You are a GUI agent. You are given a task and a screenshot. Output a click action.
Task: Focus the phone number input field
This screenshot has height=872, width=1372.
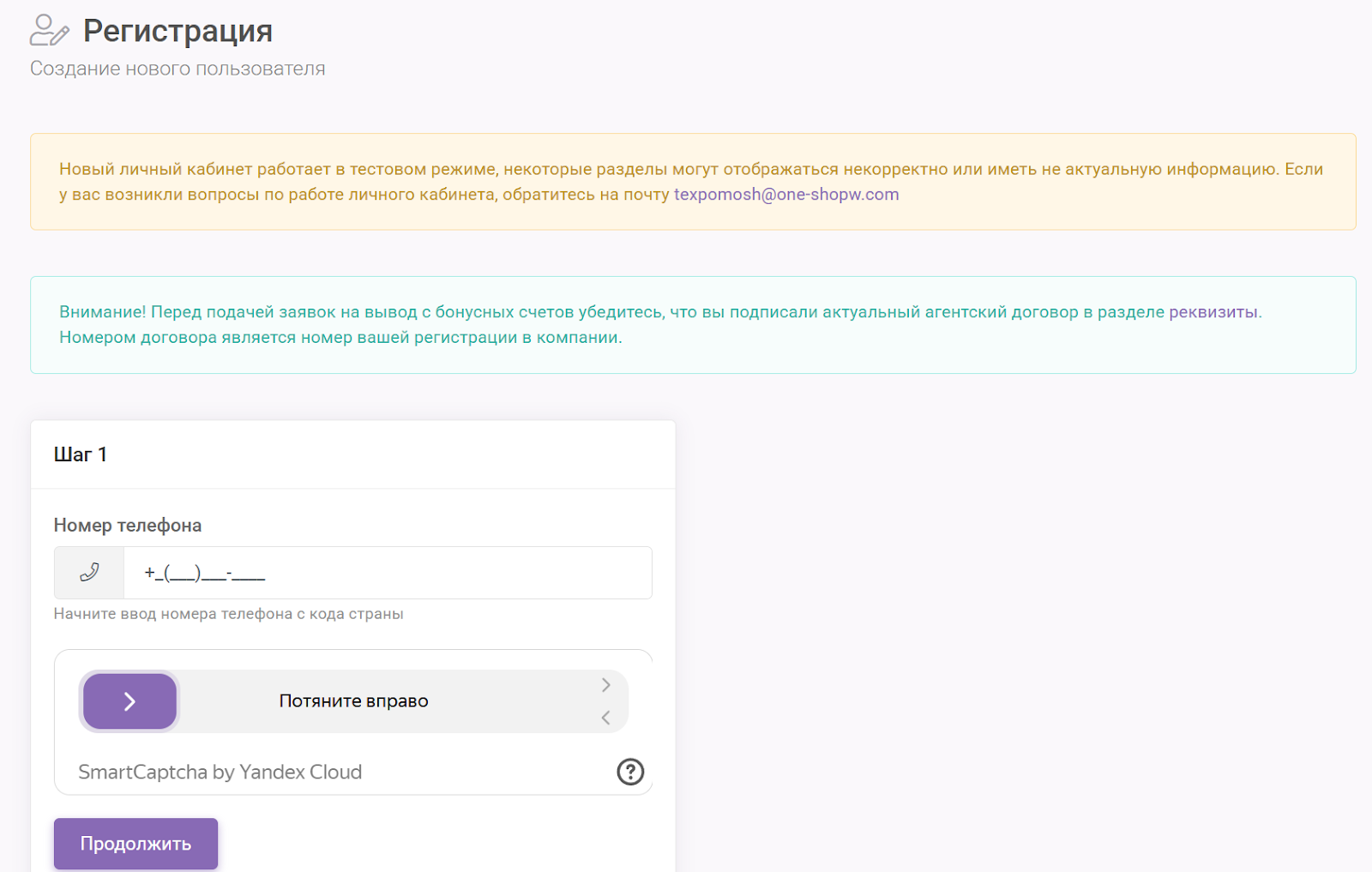[388, 573]
